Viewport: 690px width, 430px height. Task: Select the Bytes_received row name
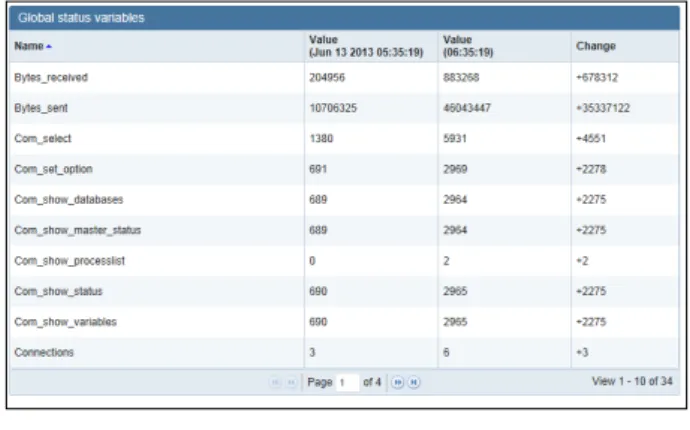pyautogui.click(x=51, y=78)
